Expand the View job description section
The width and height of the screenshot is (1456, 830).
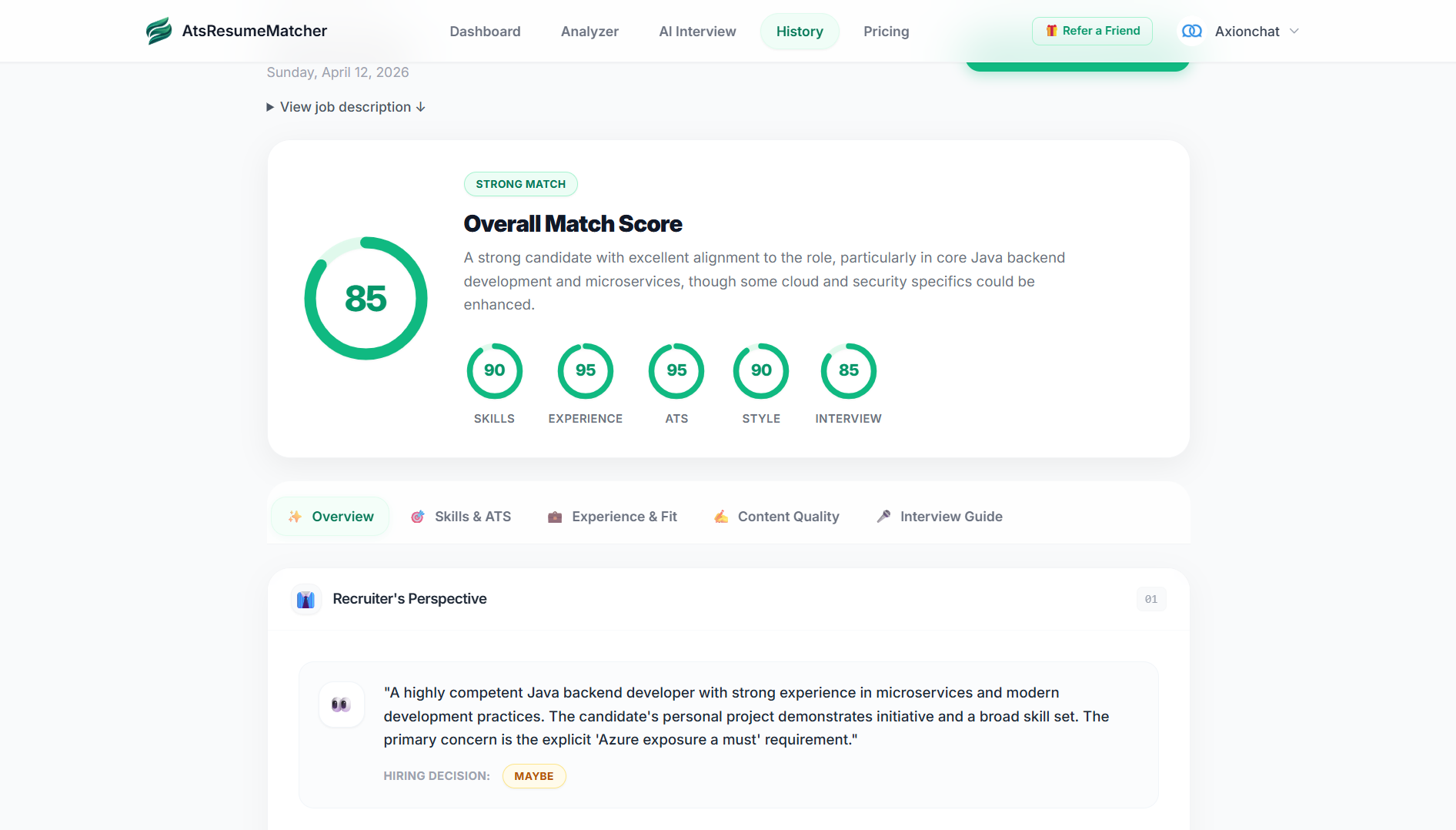[x=346, y=107]
